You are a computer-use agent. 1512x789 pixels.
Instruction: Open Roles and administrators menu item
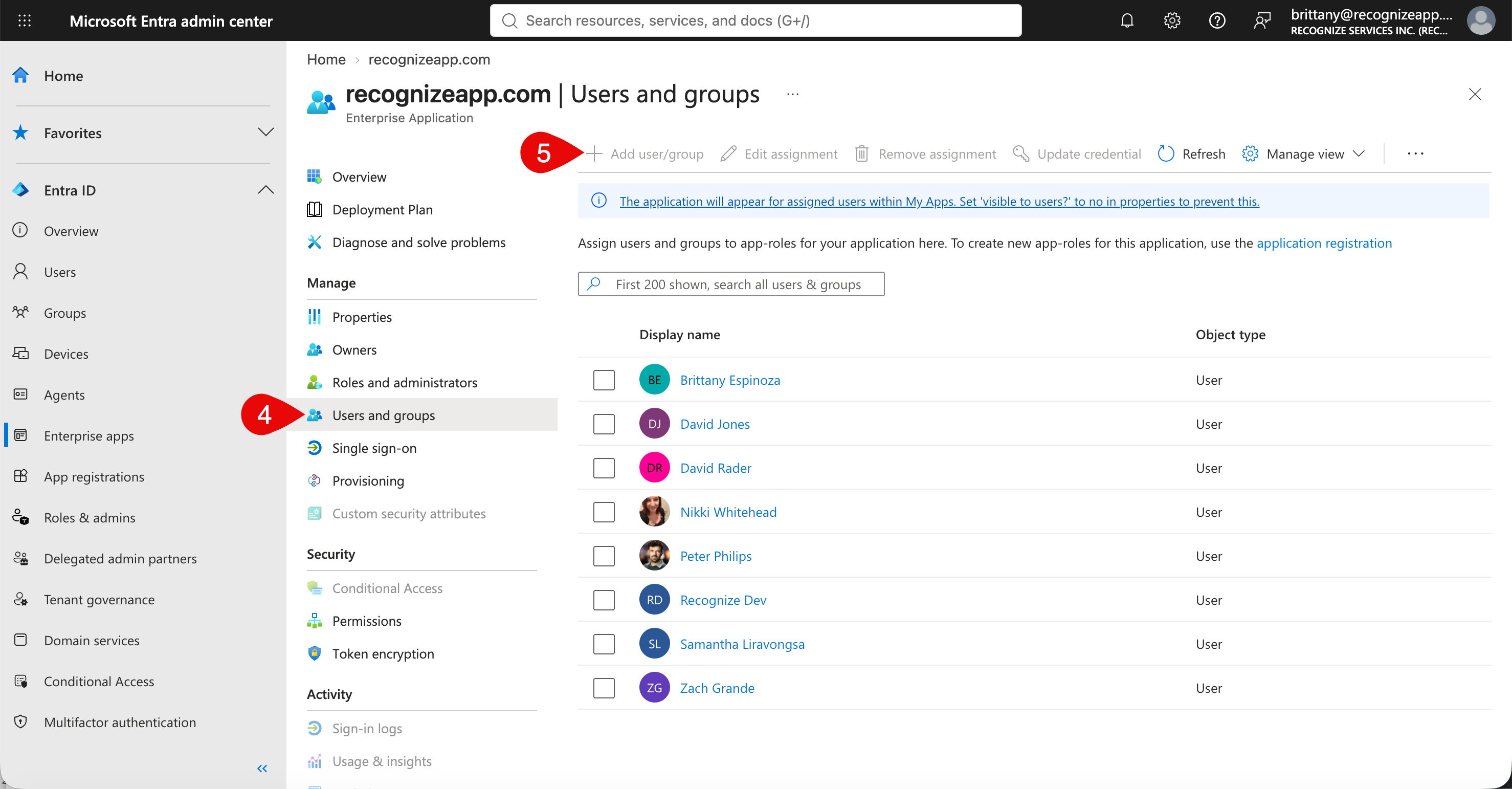coord(405,382)
